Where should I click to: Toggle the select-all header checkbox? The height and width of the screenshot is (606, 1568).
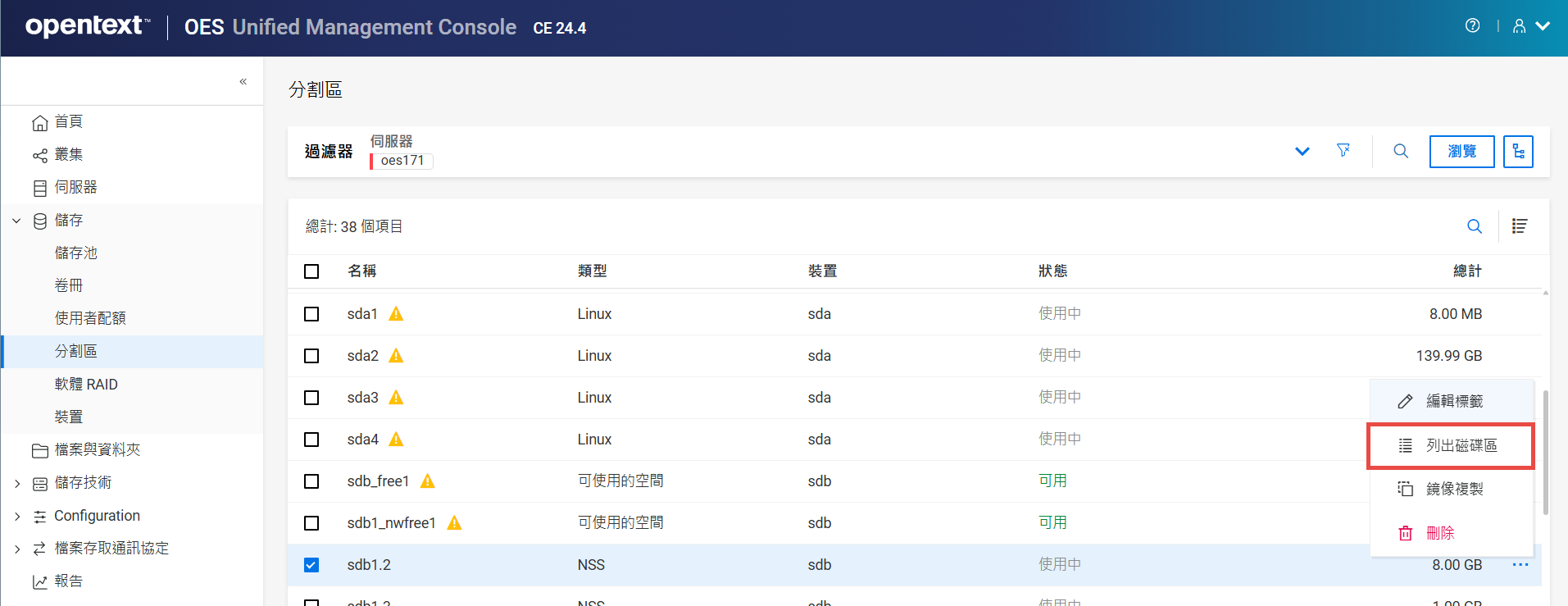click(x=311, y=271)
